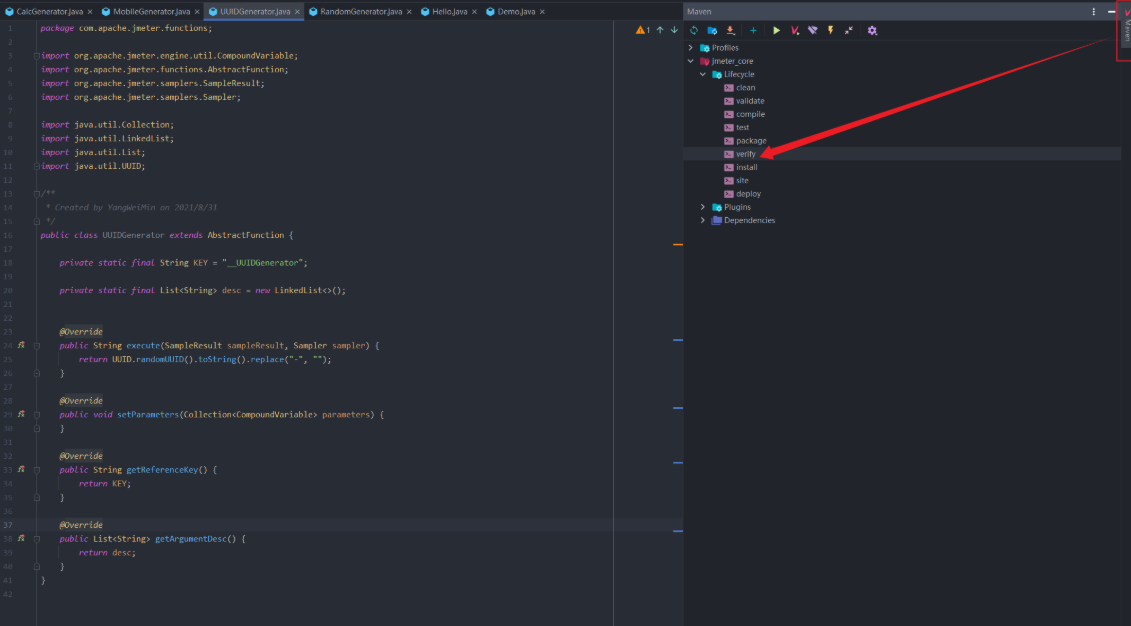Execute Maven goal icon
The height and width of the screenshot is (626, 1131).
tap(795, 30)
